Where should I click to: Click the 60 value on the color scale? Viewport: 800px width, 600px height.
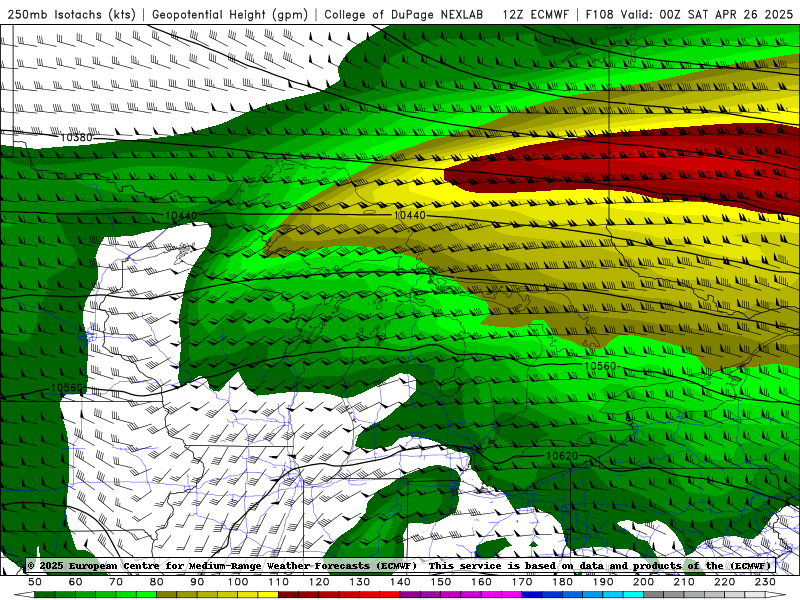76,582
